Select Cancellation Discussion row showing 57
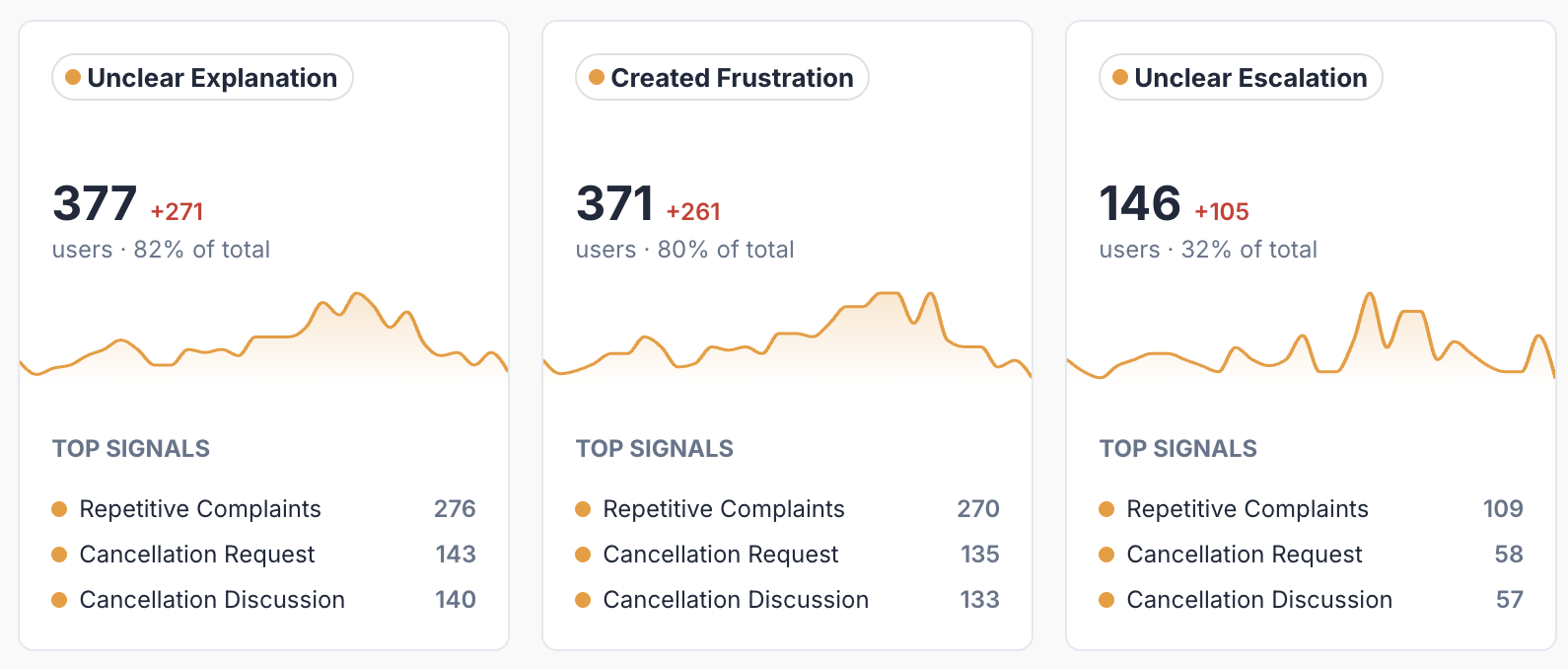Image resolution: width=1568 pixels, height=669 pixels. point(1312,600)
